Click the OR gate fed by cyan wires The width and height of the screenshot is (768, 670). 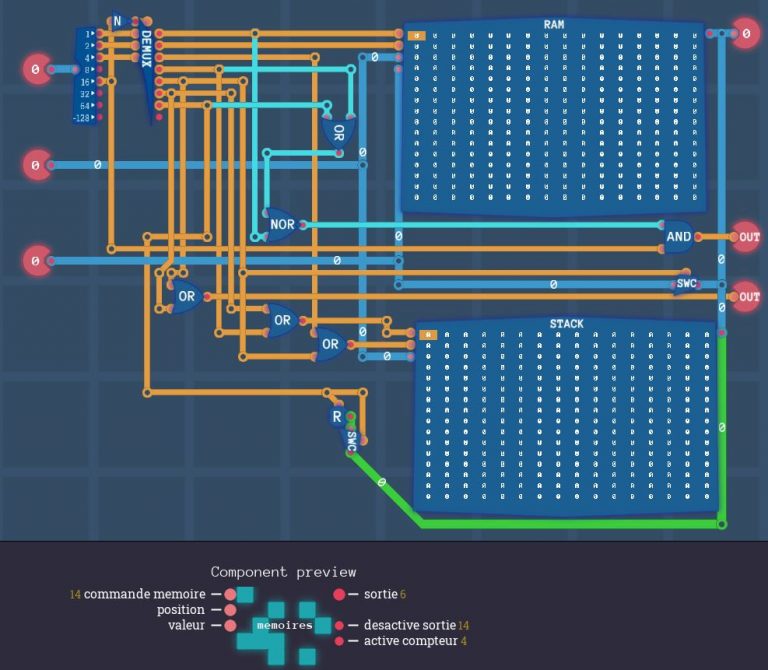tap(338, 132)
